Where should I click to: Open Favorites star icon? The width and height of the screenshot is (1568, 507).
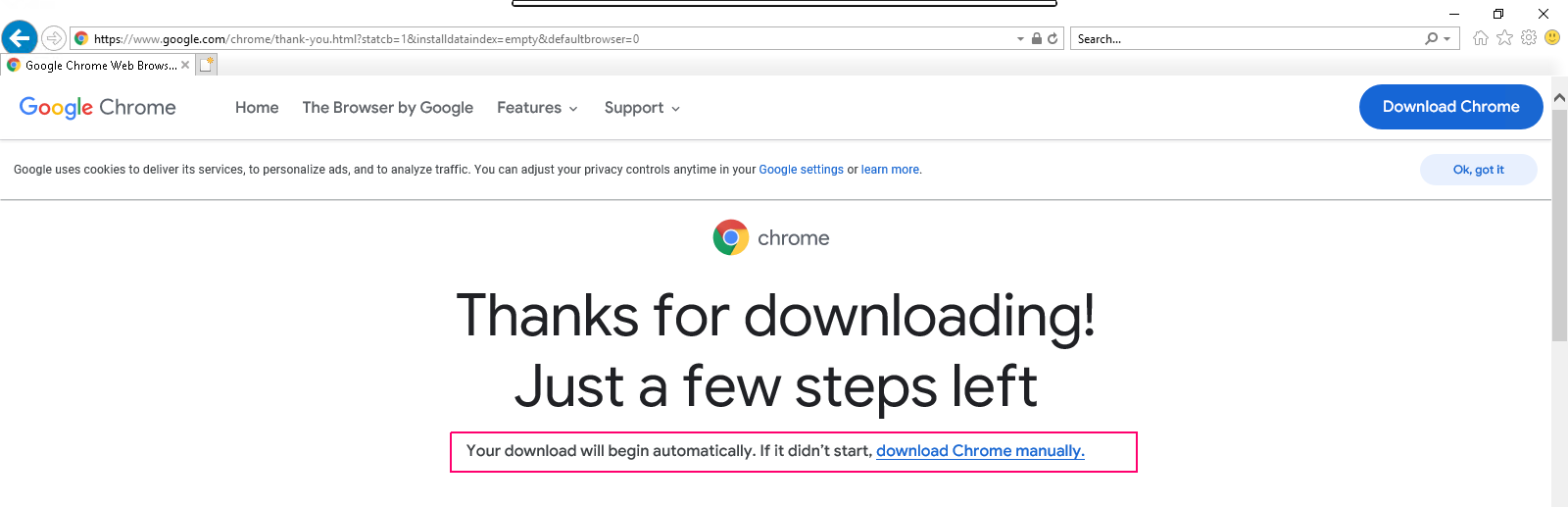tap(1504, 38)
